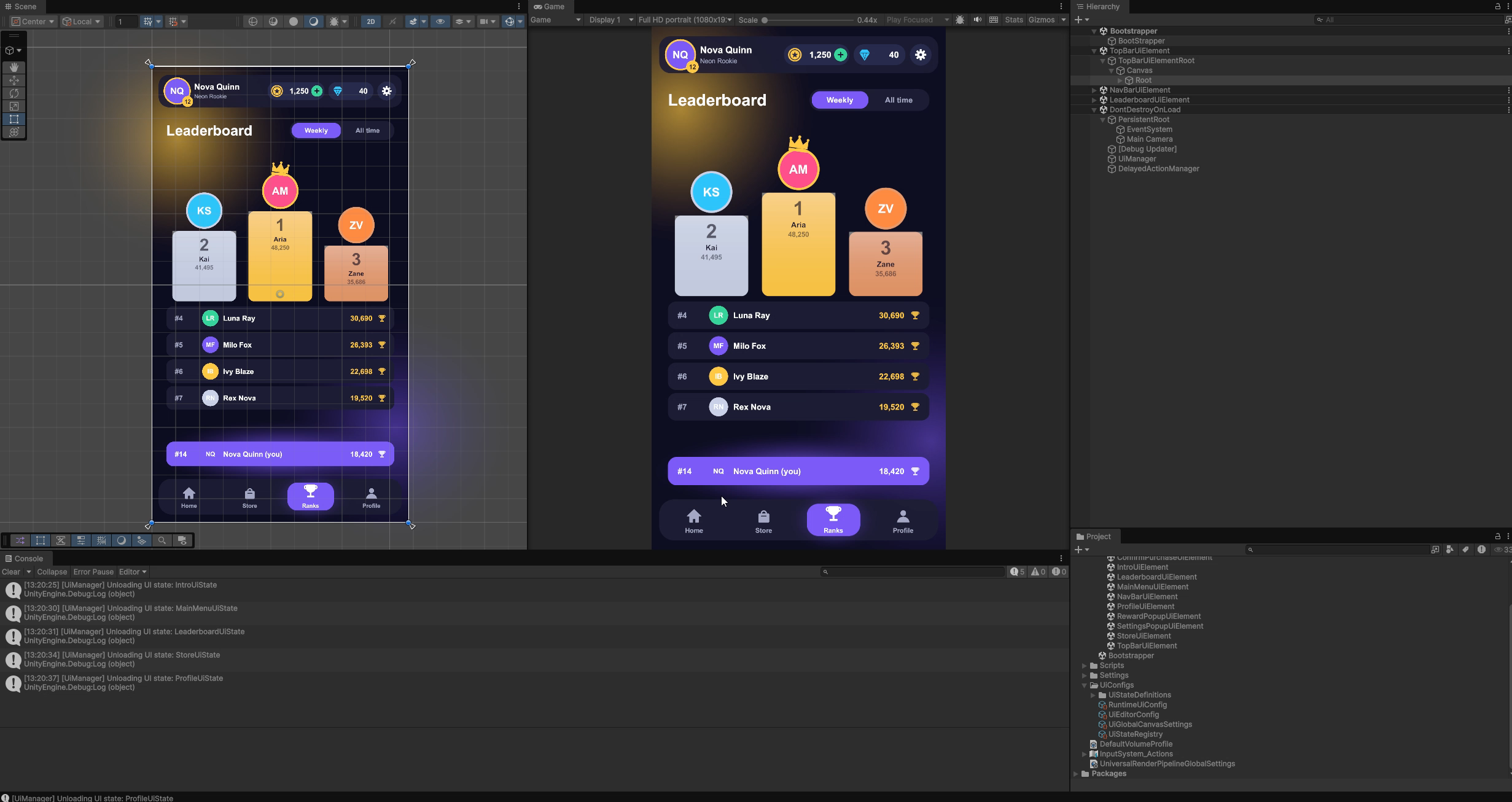
Task: Select the Scale tool in Scene toolbar
Action: point(14,106)
